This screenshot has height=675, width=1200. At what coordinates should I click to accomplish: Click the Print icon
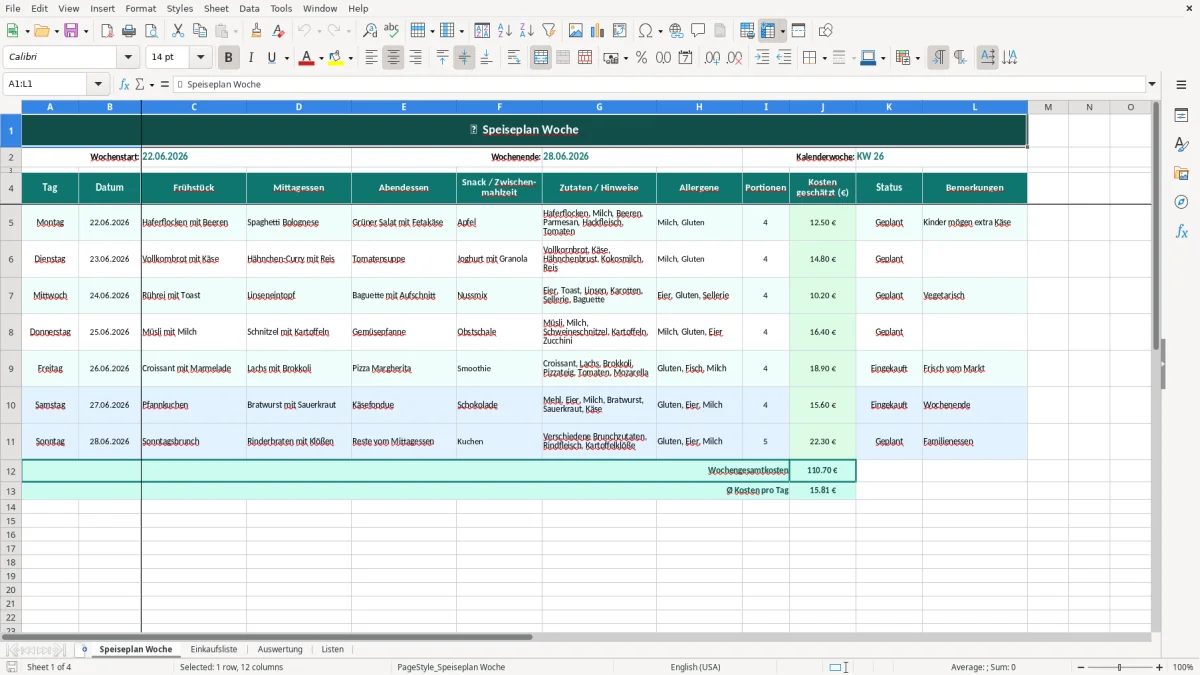coord(129,31)
